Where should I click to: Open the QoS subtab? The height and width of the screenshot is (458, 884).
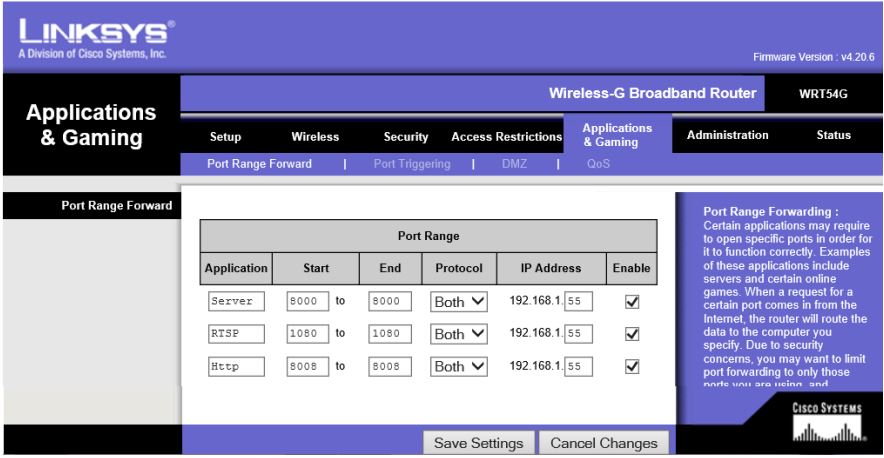tap(598, 164)
